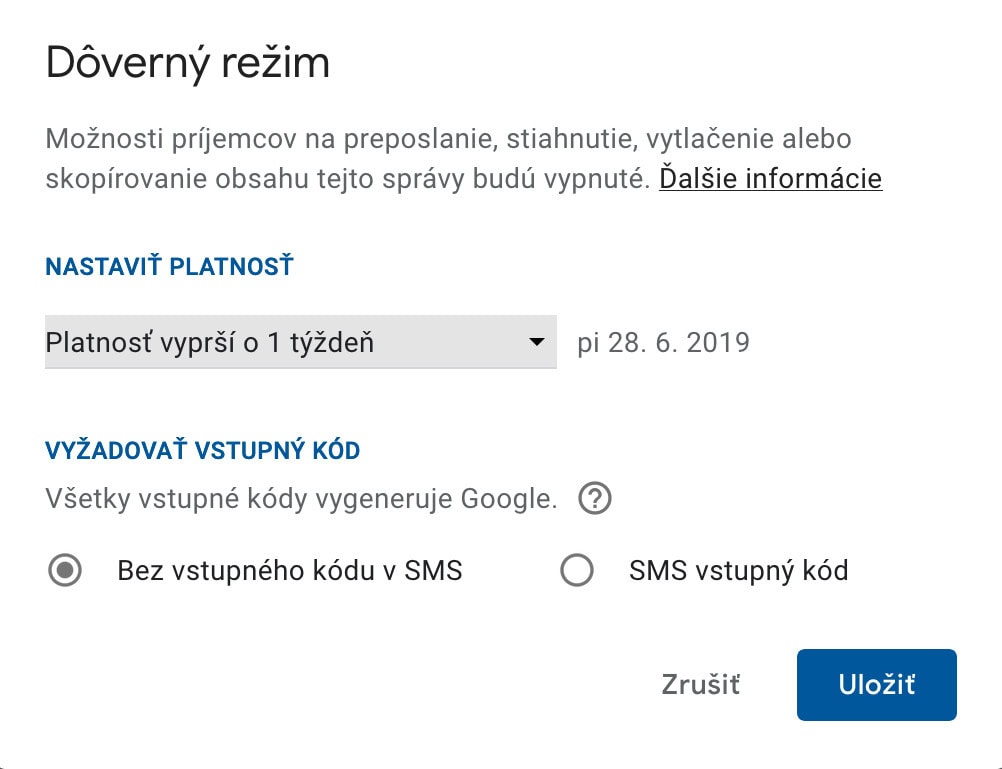Open the "Ďalšie informácie" link
The width and height of the screenshot is (1002, 769).
pyautogui.click(x=770, y=179)
